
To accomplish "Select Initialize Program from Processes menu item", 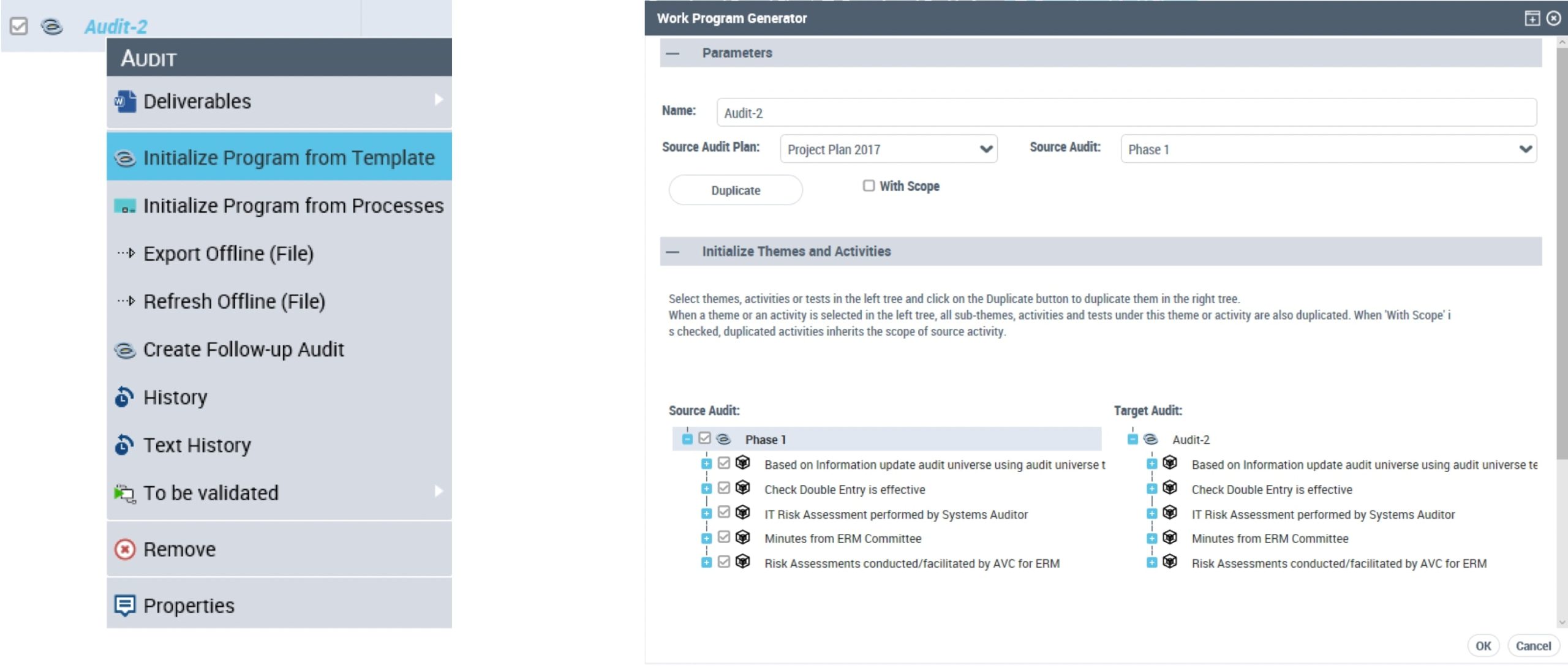I will pyautogui.click(x=293, y=206).
